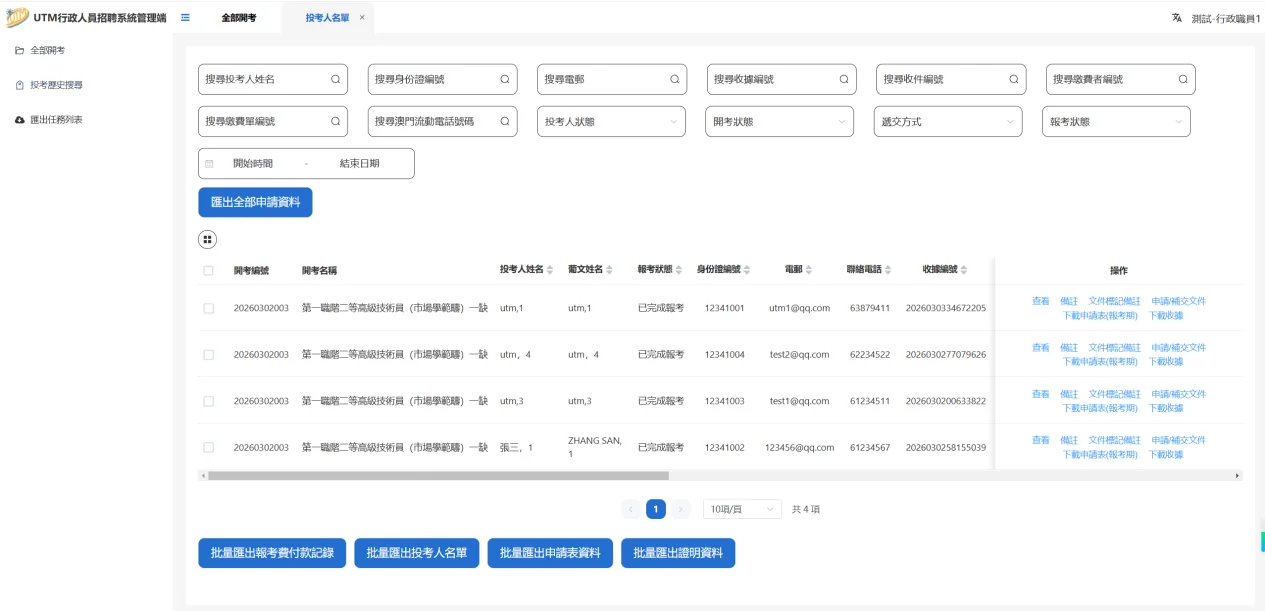
Task: Click the calendar icon in date range
Action: click(210, 164)
